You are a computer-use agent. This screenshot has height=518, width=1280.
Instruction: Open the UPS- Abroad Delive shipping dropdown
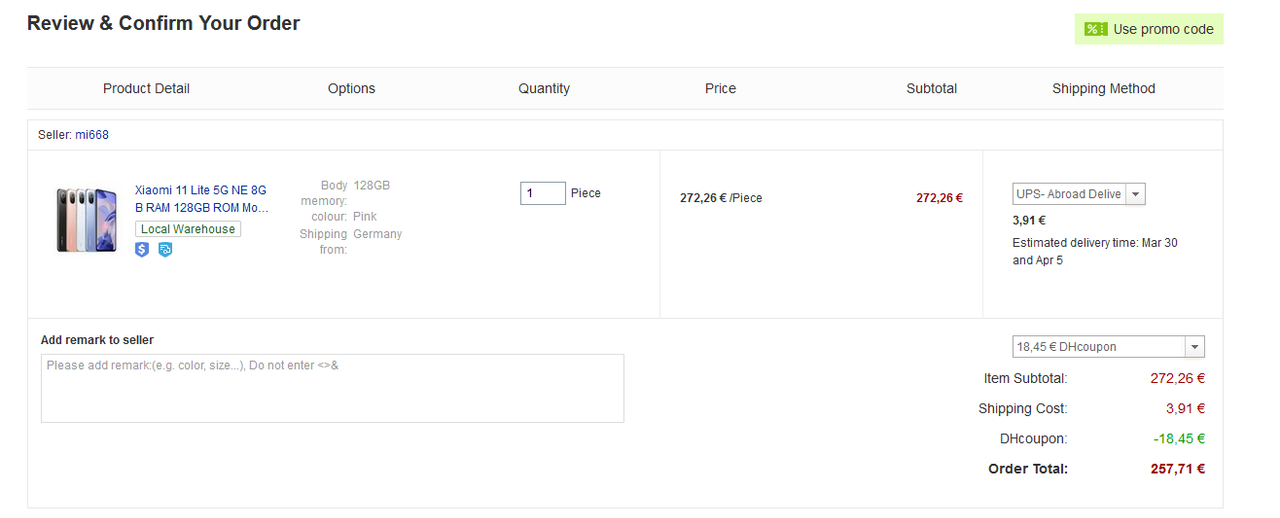tap(1078, 194)
